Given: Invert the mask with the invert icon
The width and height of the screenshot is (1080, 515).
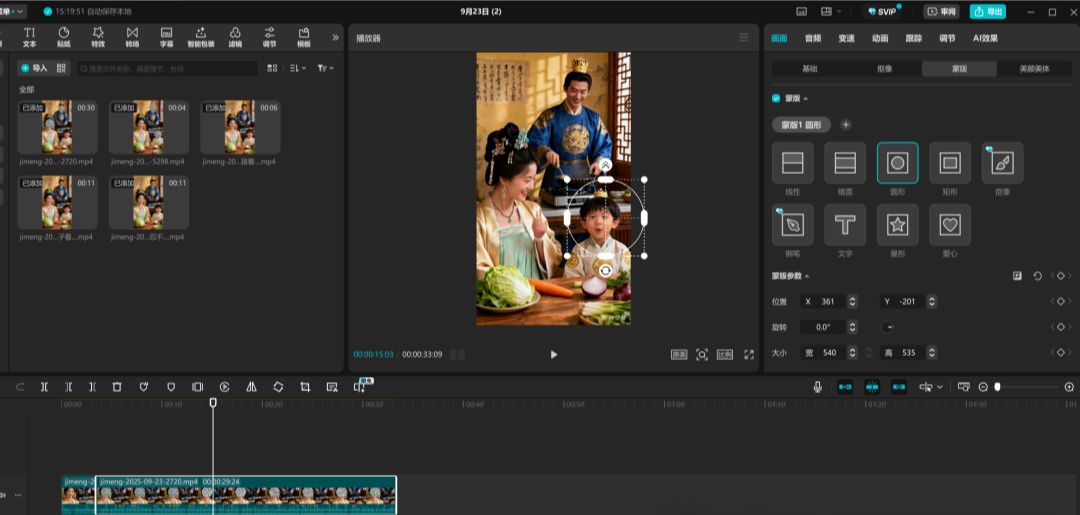Looking at the screenshot, I should coord(1017,276).
